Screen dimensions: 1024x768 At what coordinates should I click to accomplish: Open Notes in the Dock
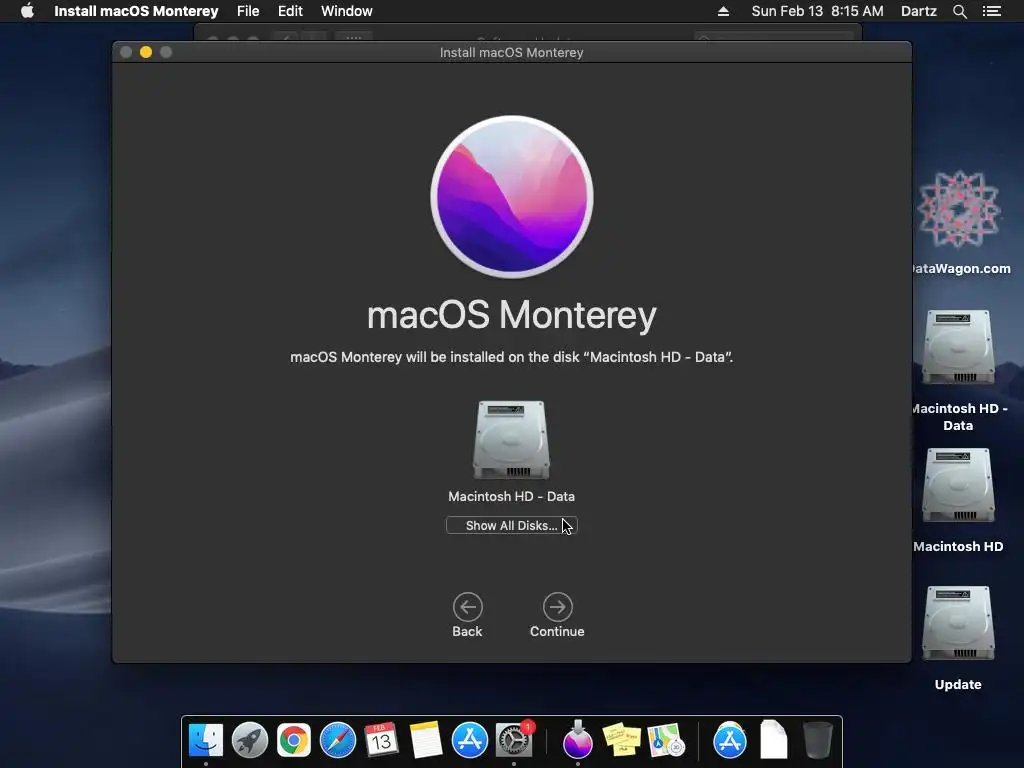(x=426, y=740)
